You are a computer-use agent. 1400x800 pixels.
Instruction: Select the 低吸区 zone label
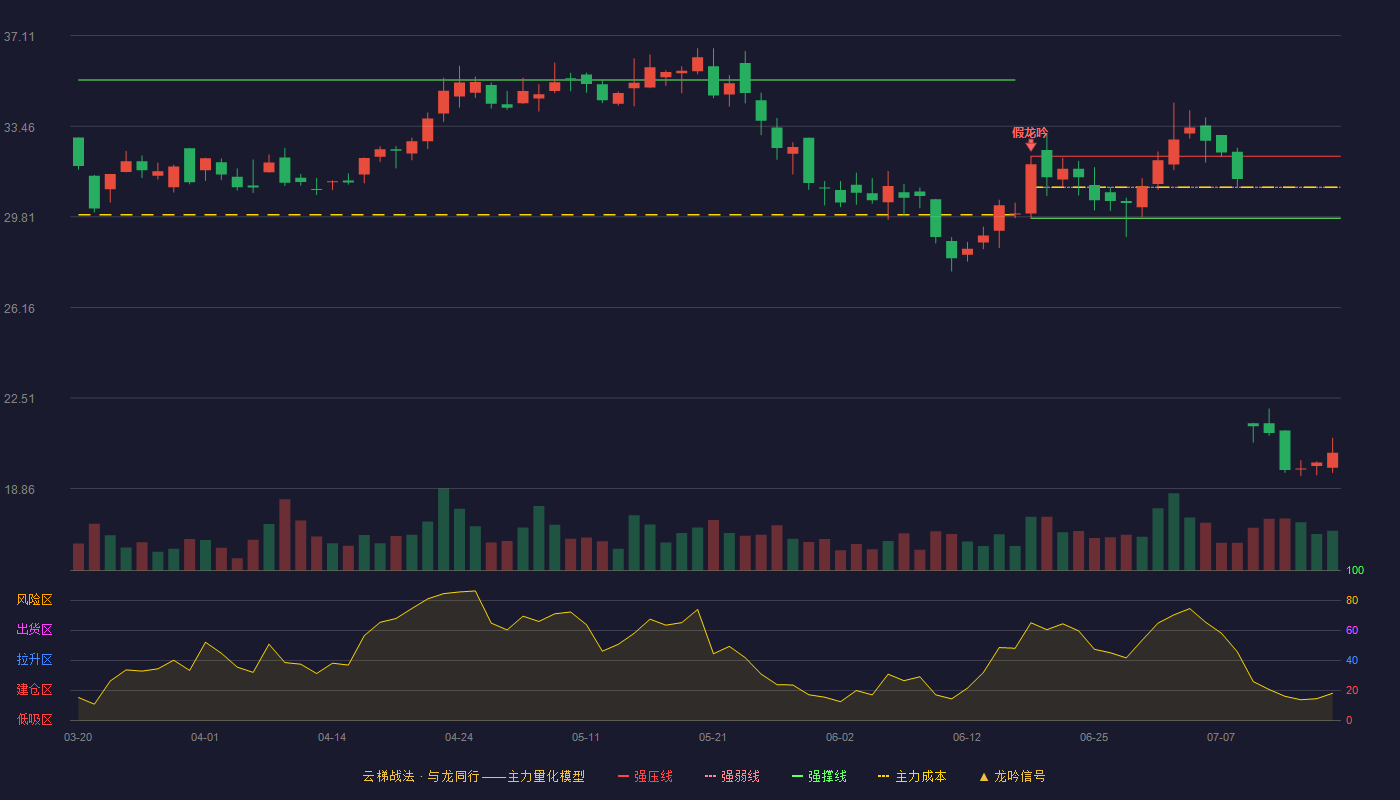34,720
